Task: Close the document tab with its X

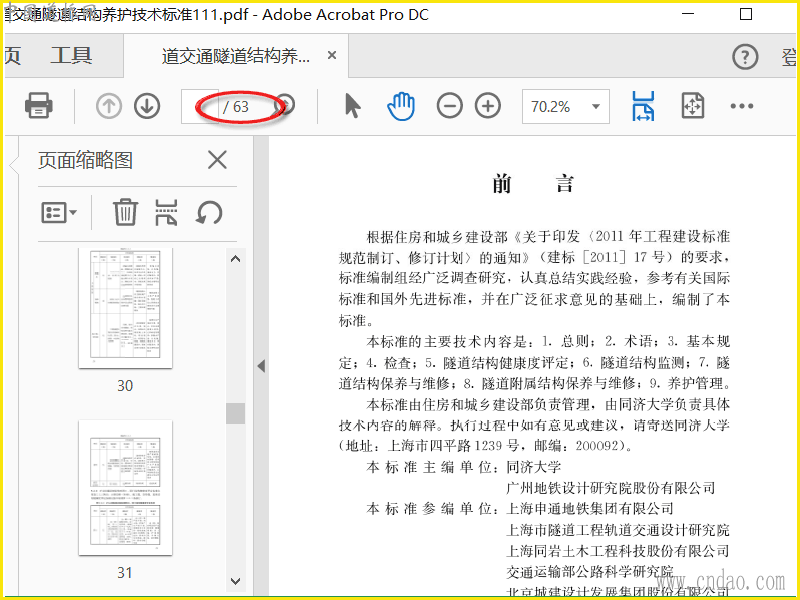Action: [x=332, y=55]
